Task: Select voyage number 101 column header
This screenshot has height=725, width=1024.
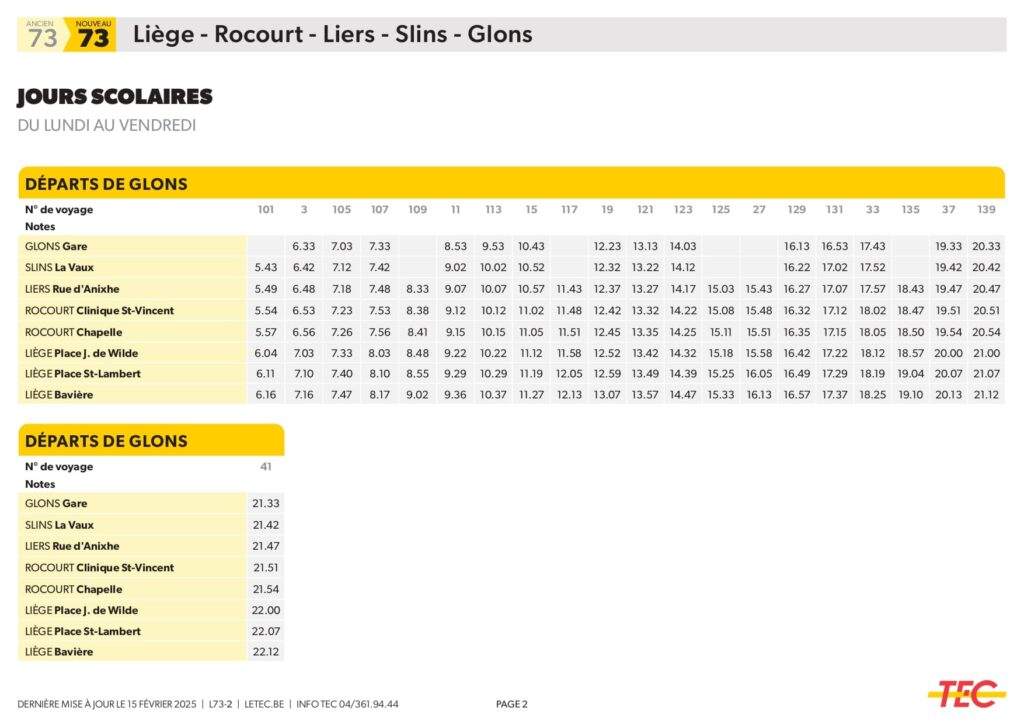Action: coord(265,210)
